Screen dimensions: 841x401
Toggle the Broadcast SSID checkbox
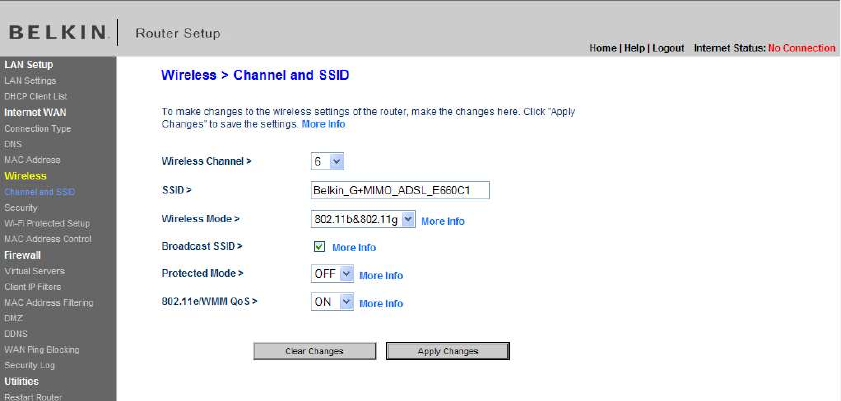(319, 247)
